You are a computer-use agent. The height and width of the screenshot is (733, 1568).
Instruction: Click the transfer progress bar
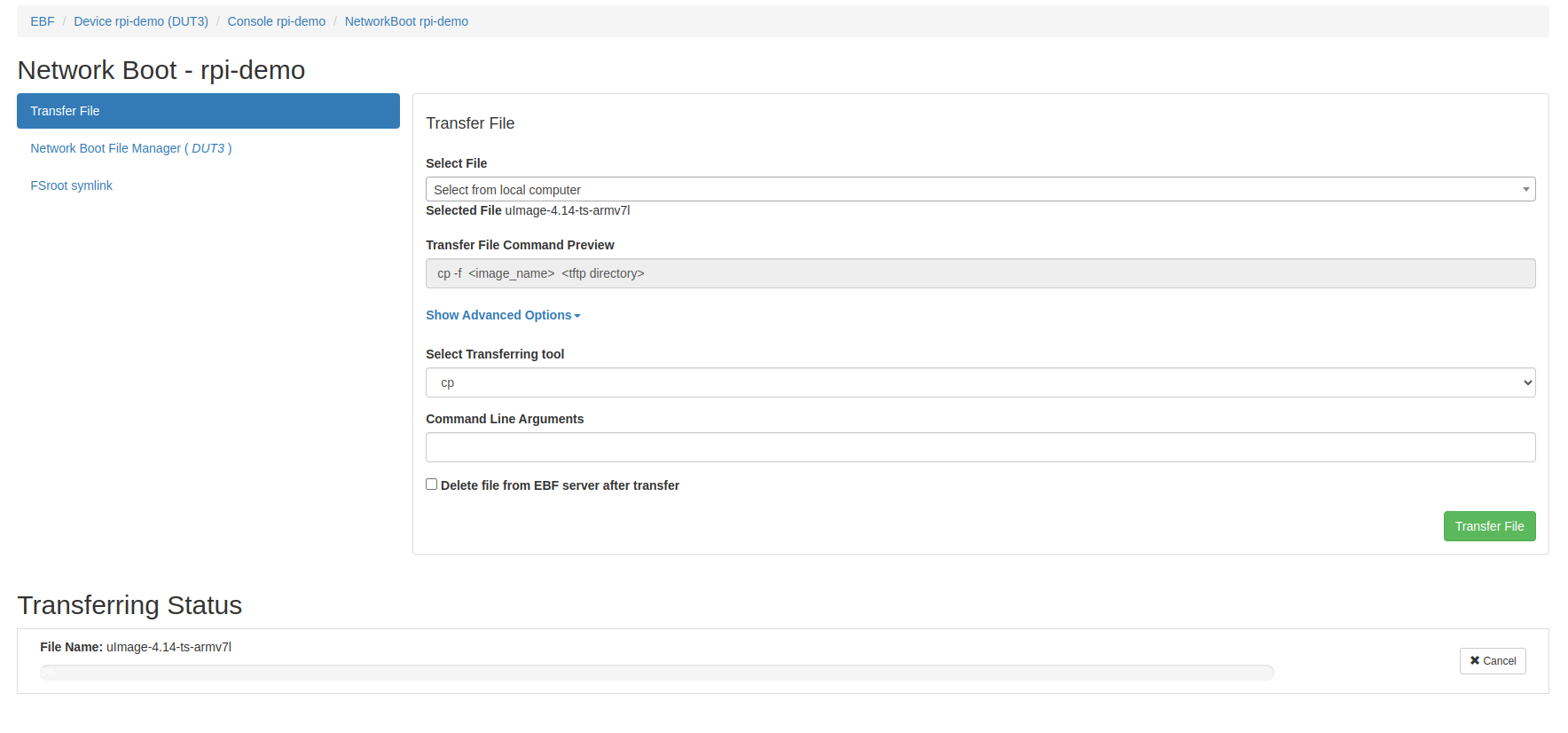[657, 673]
